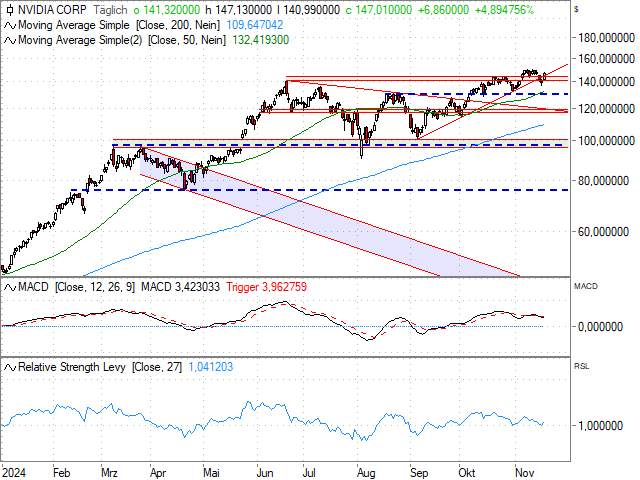Click the 140,000000 price axis label
This screenshot has width=640, height=480.
[x=606, y=82]
